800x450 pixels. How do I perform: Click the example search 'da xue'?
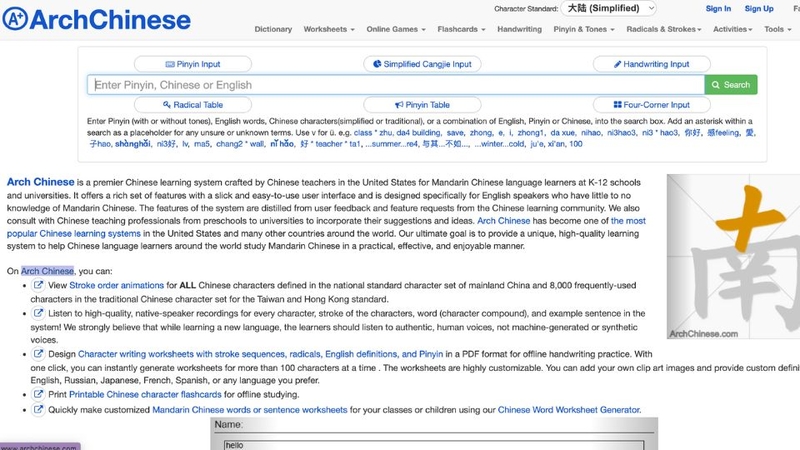562,133
